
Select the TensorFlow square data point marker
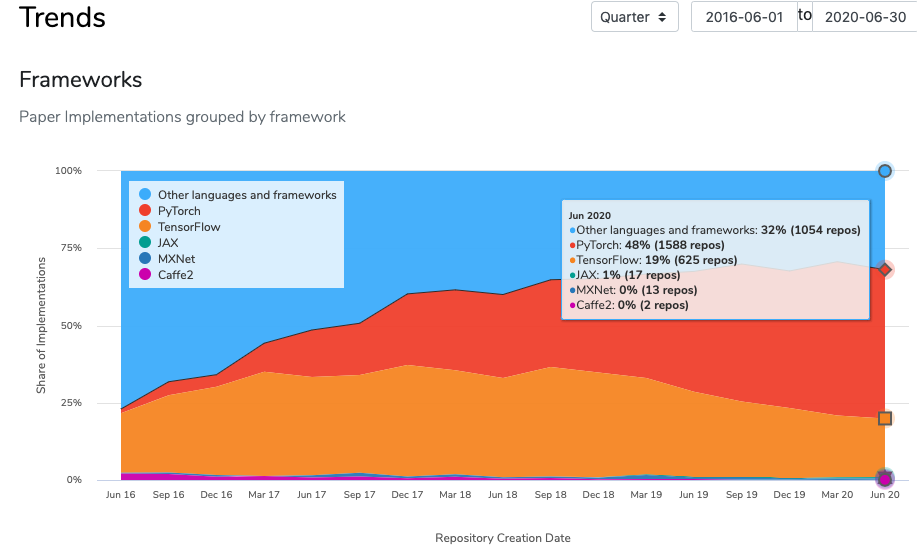point(885,418)
